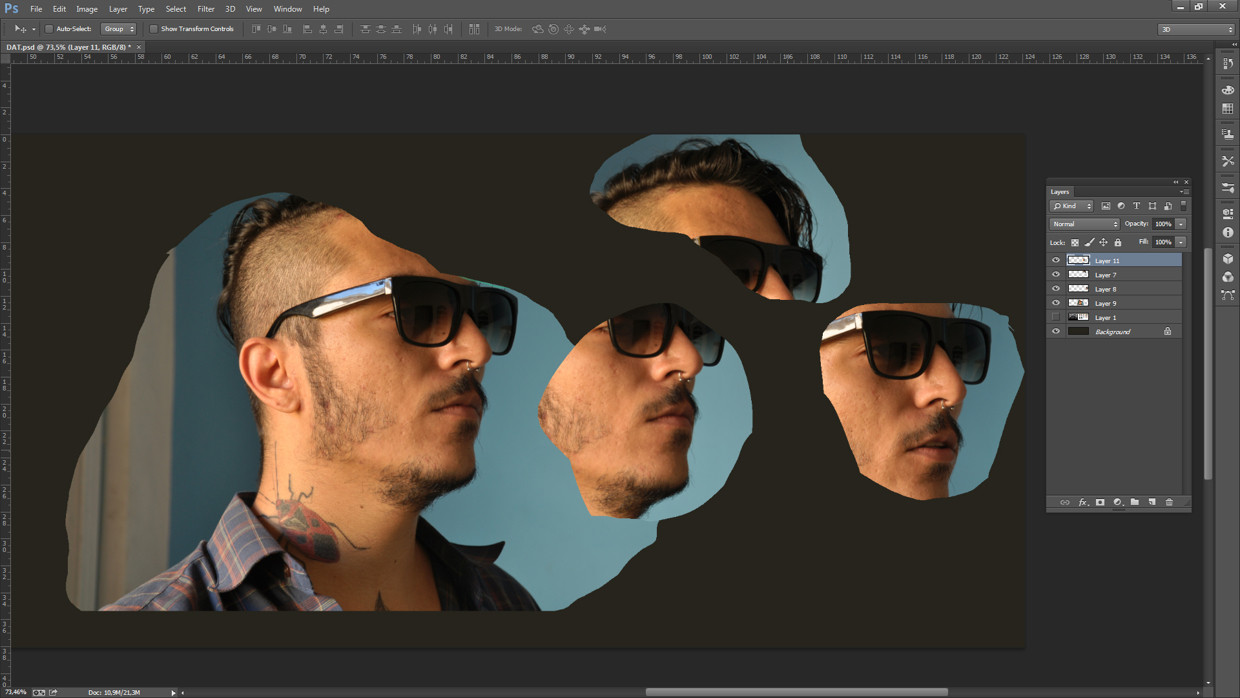The image size is (1240, 698).
Task: Hide Layer 7 with its eye toggle
Action: tap(1055, 274)
